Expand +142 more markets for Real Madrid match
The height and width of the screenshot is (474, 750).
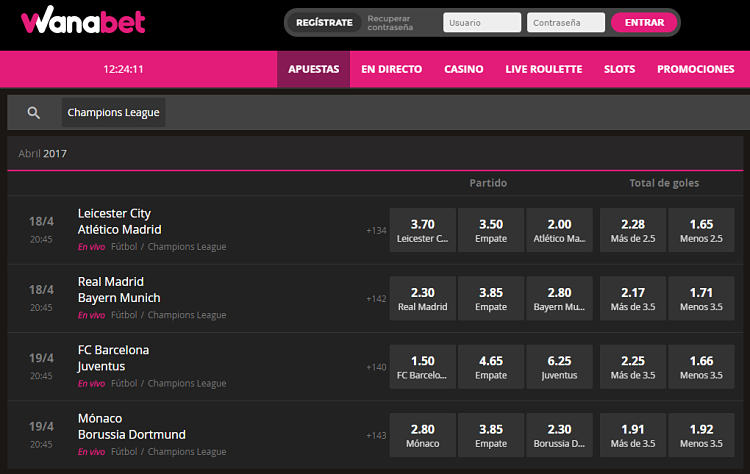tap(376, 299)
